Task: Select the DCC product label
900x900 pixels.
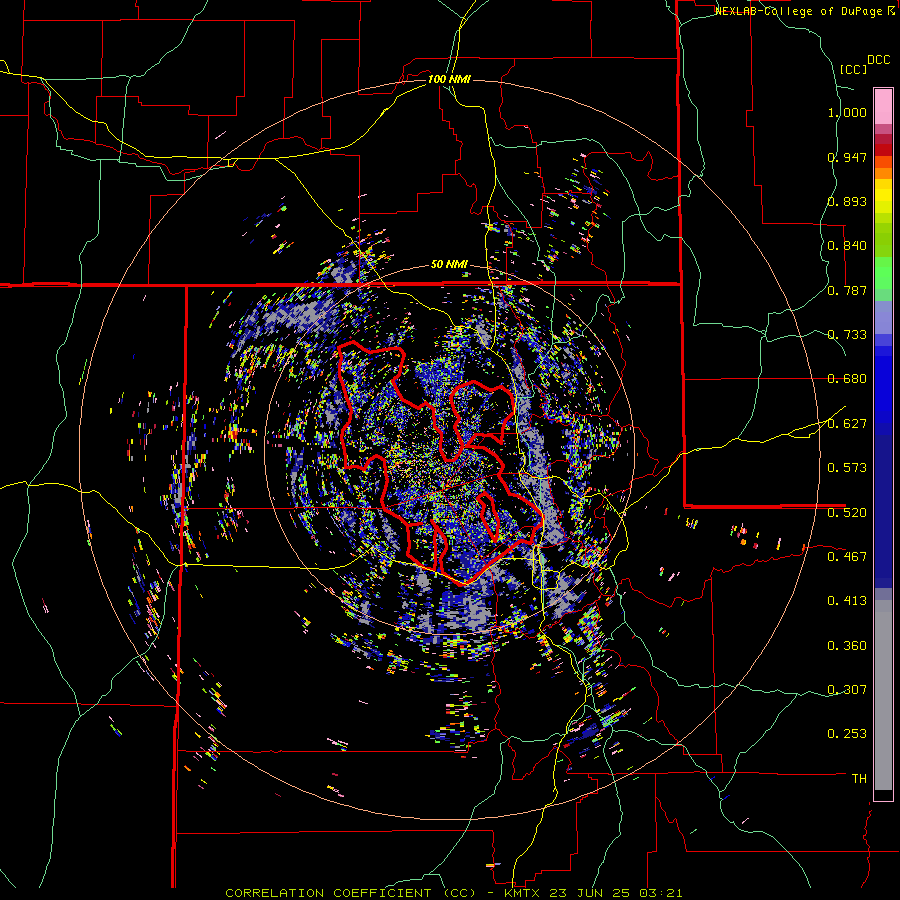Action: pyautogui.click(x=878, y=60)
